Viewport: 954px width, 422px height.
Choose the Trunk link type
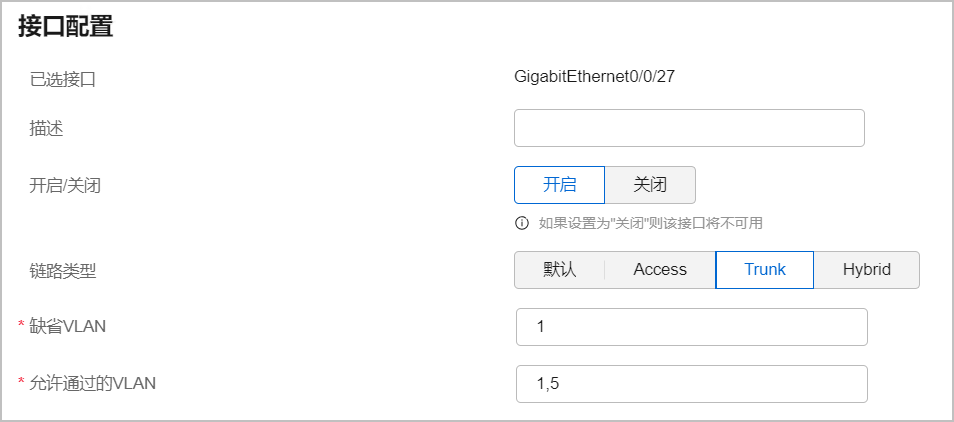click(x=765, y=270)
